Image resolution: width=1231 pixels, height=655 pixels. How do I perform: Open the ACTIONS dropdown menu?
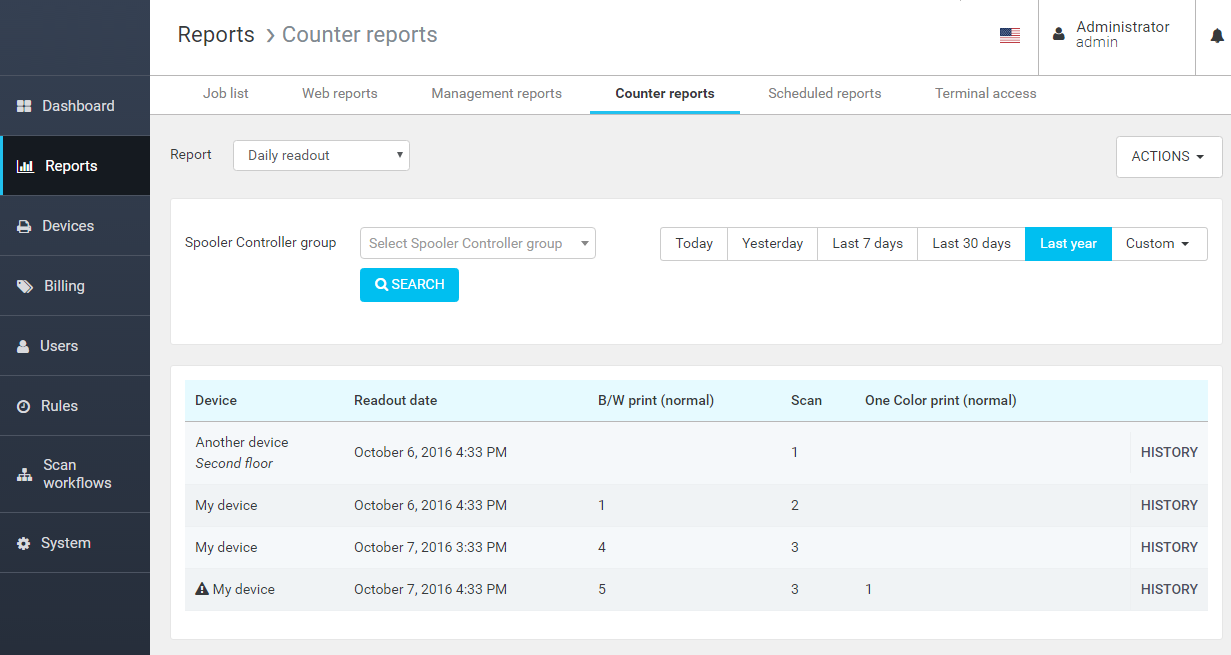click(x=1168, y=157)
